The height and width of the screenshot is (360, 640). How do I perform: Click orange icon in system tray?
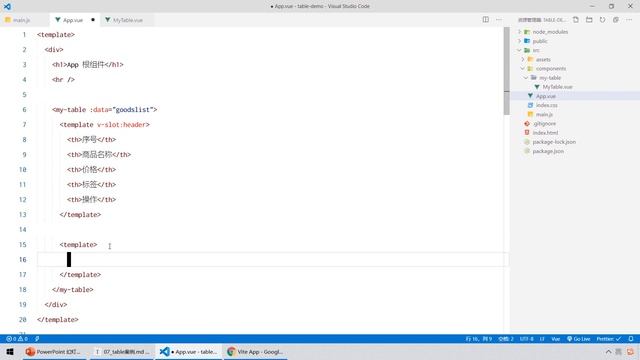click(x=631, y=352)
